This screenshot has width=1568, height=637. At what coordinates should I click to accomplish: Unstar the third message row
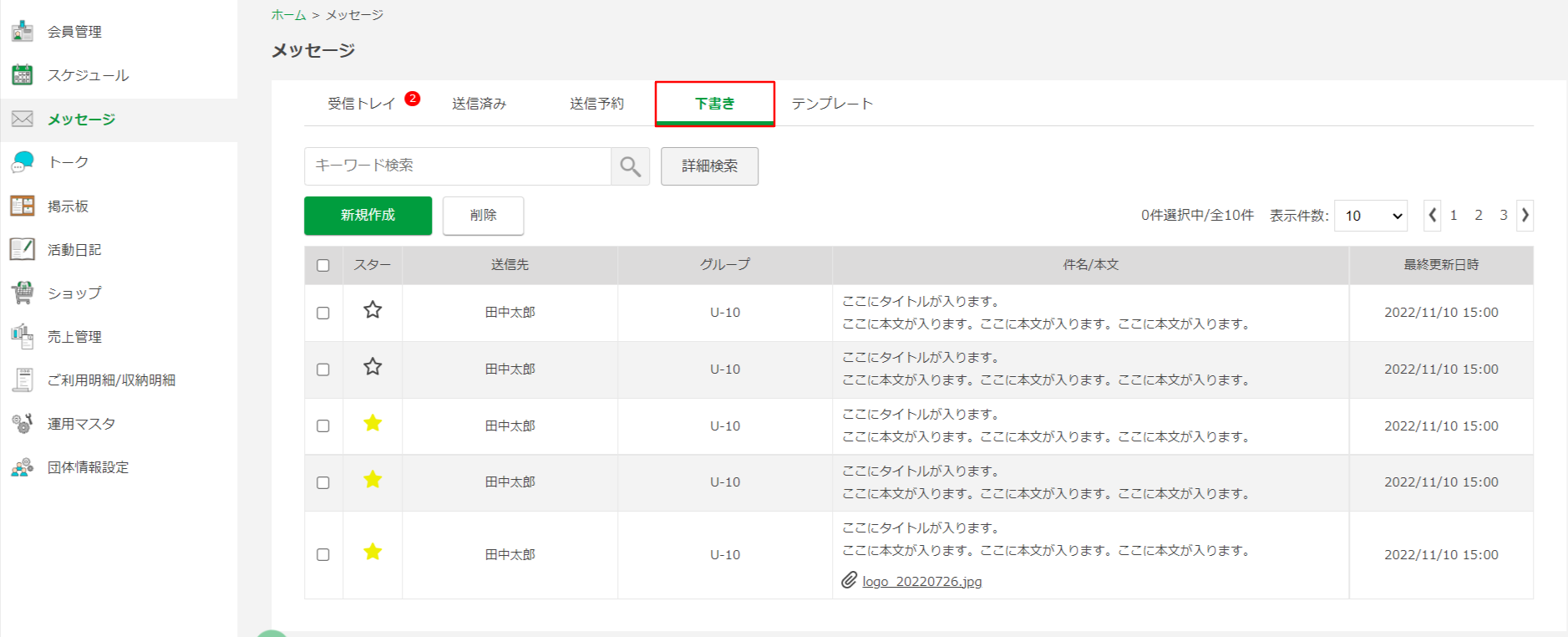coord(373,423)
